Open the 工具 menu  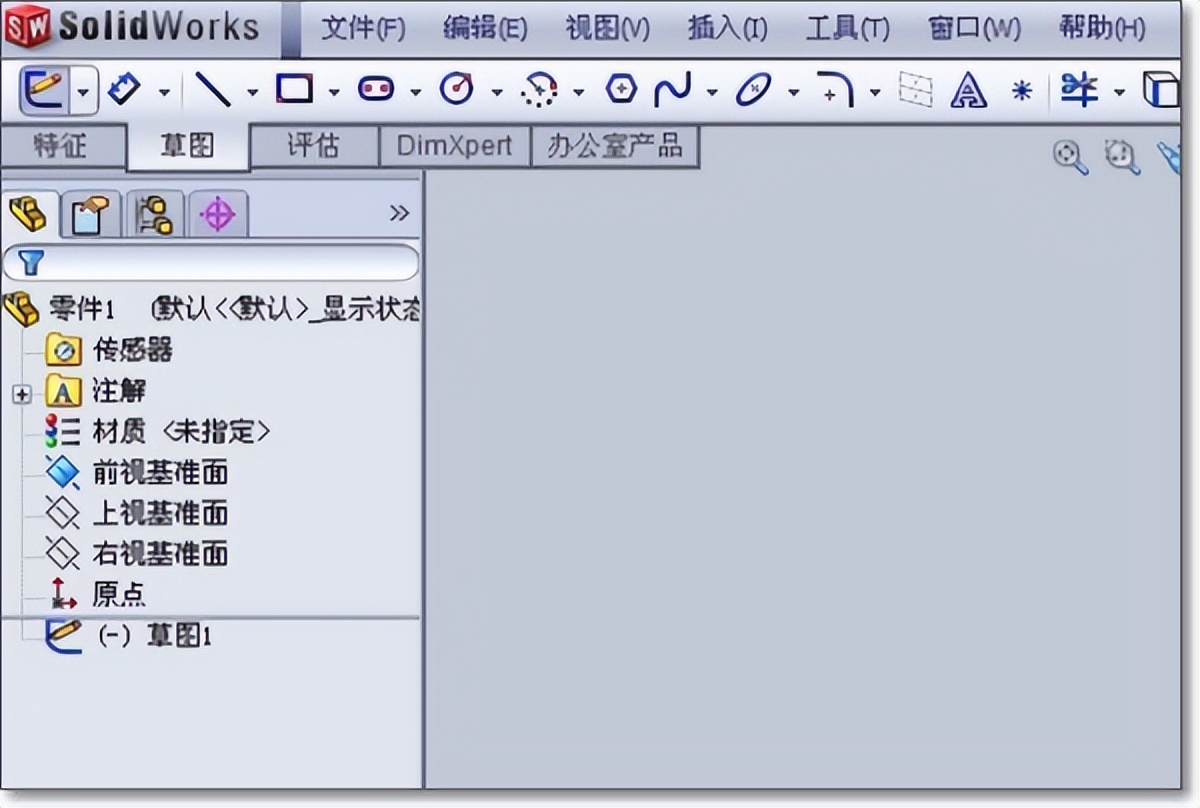click(x=845, y=30)
